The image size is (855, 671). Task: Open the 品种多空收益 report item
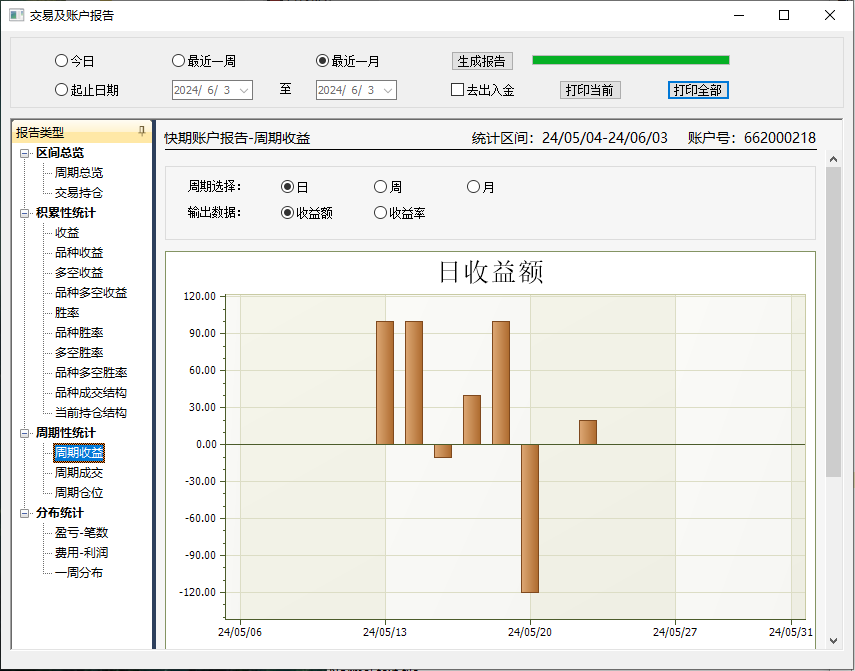(91, 293)
